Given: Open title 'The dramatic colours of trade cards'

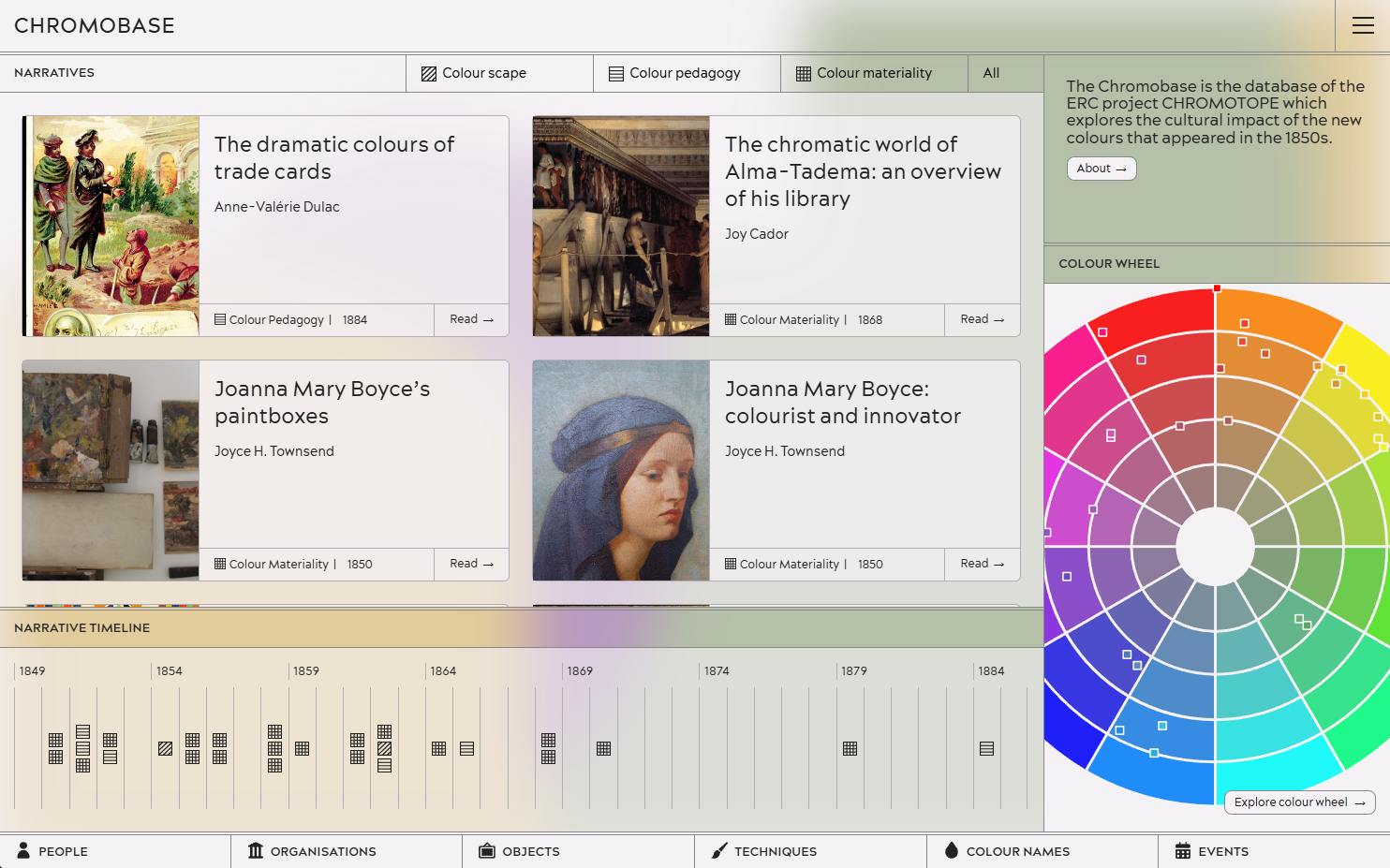Looking at the screenshot, I should (x=334, y=158).
